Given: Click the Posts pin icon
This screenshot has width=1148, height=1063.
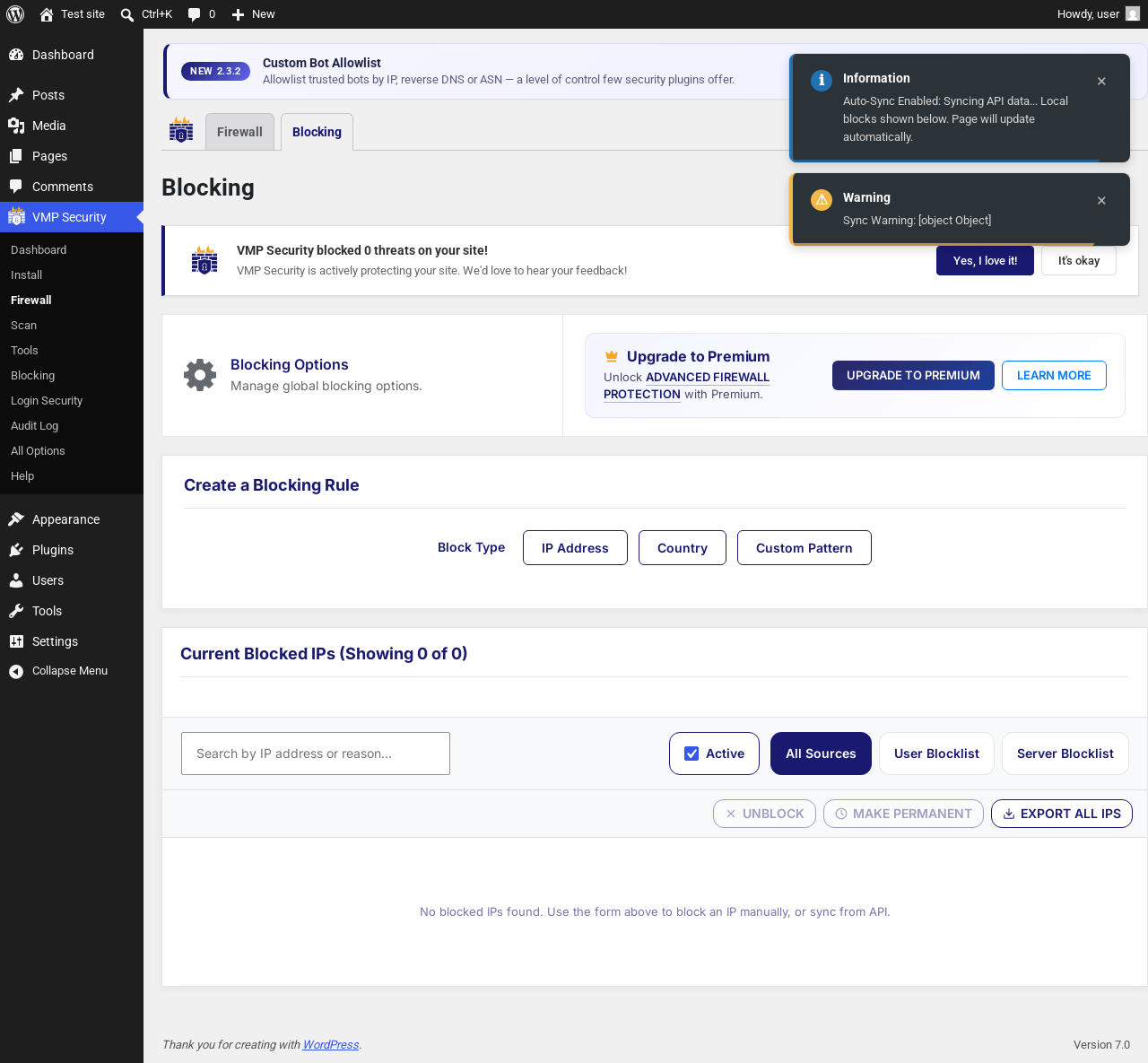Looking at the screenshot, I should point(16,95).
